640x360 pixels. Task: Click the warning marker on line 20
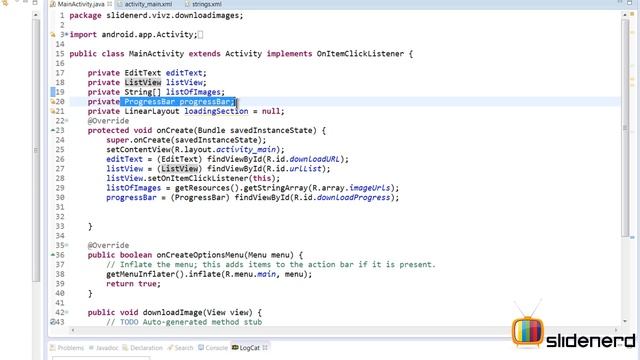tap(53, 102)
